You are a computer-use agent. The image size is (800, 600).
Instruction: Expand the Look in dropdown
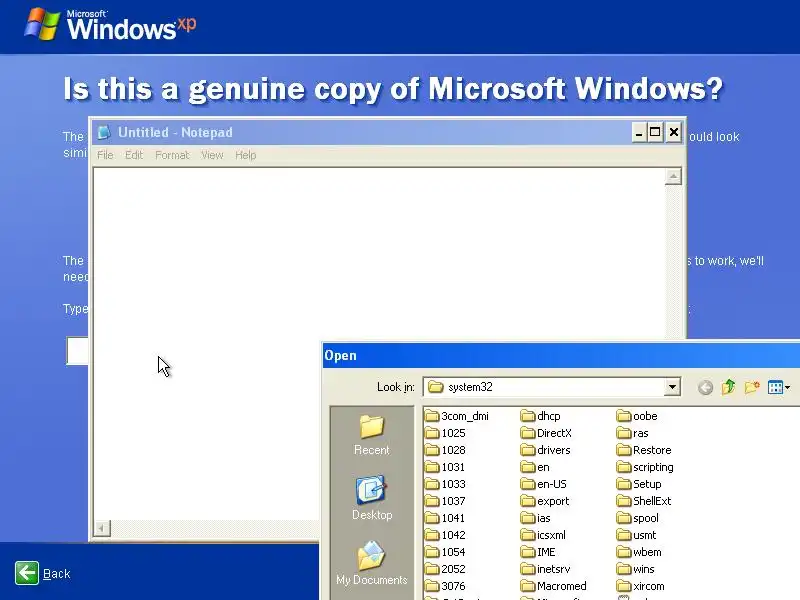(x=672, y=387)
